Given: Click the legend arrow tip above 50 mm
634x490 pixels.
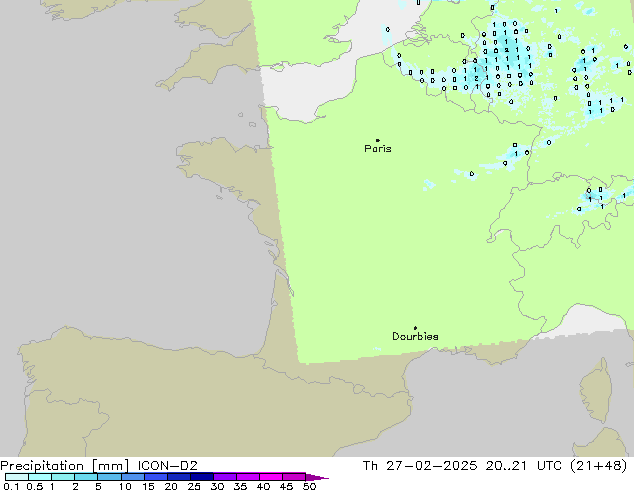Looking at the screenshot, I should coord(317,477).
